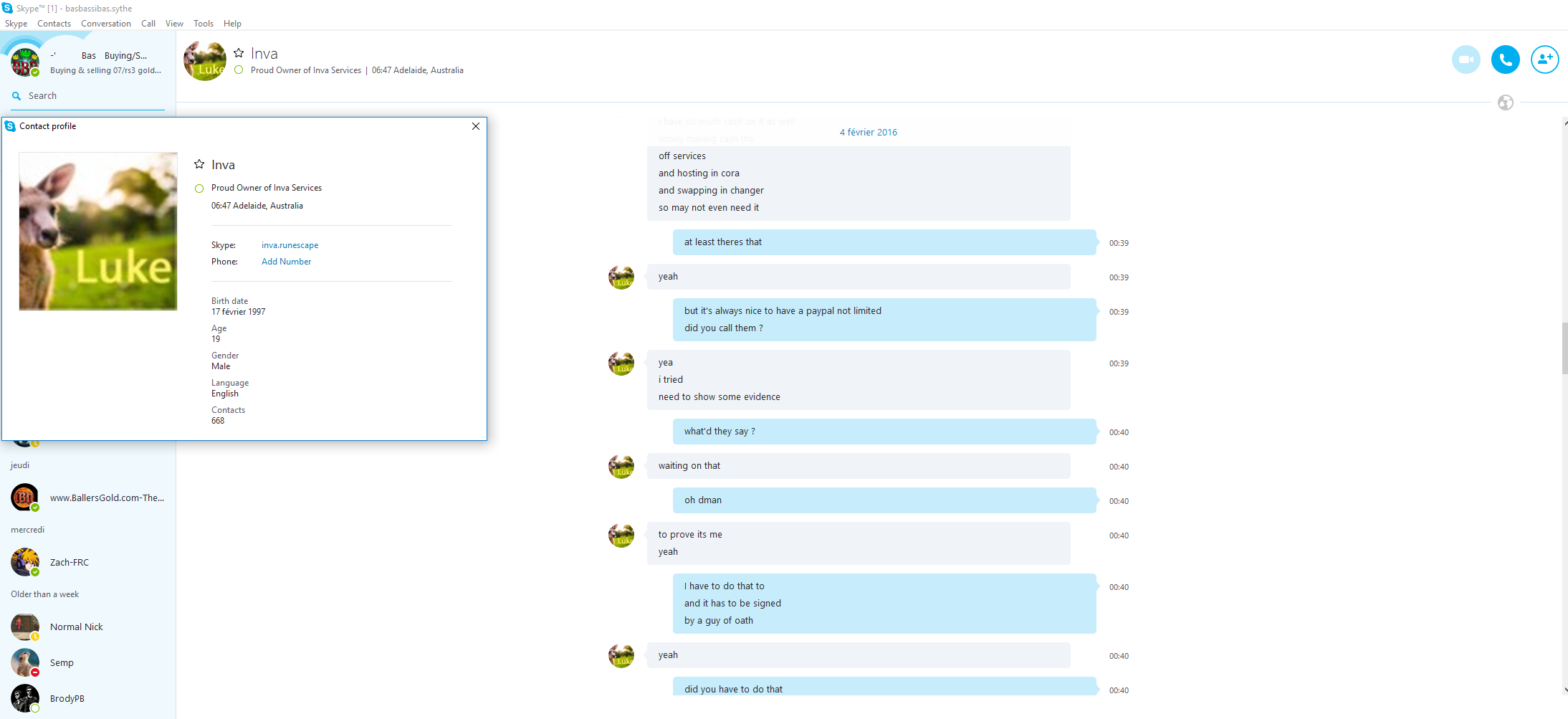
Task: Click Inva's avatar beside 'yea i tried'
Action: (621, 363)
